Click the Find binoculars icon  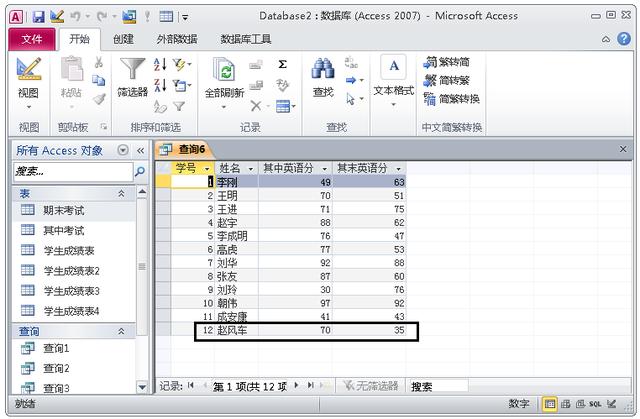(323, 69)
